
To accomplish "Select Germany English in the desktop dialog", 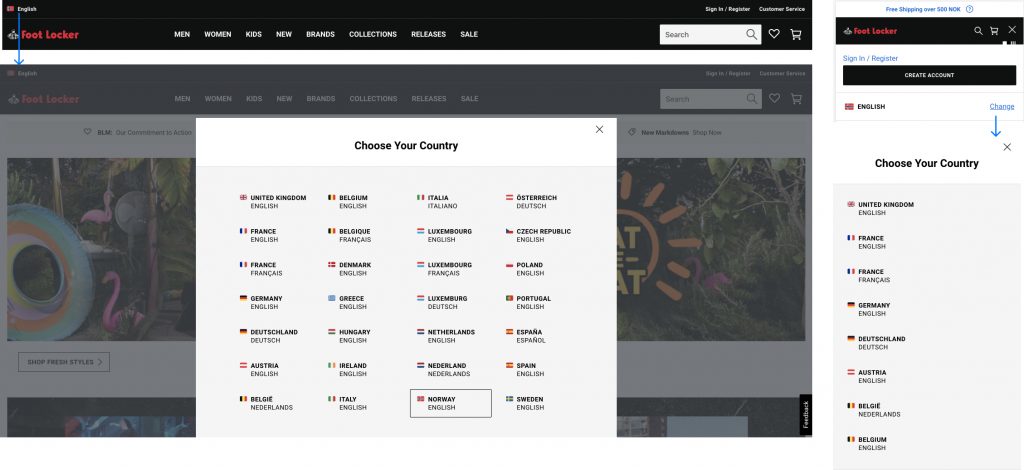I will pos(261,302).
